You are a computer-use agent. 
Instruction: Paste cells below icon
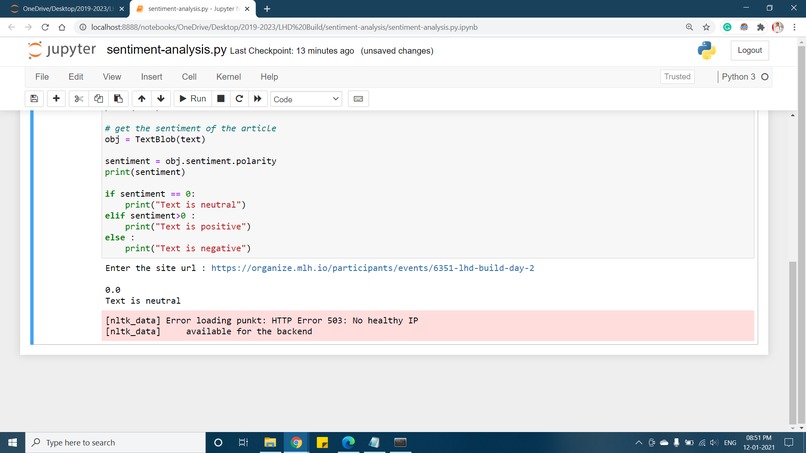[118, 99]
